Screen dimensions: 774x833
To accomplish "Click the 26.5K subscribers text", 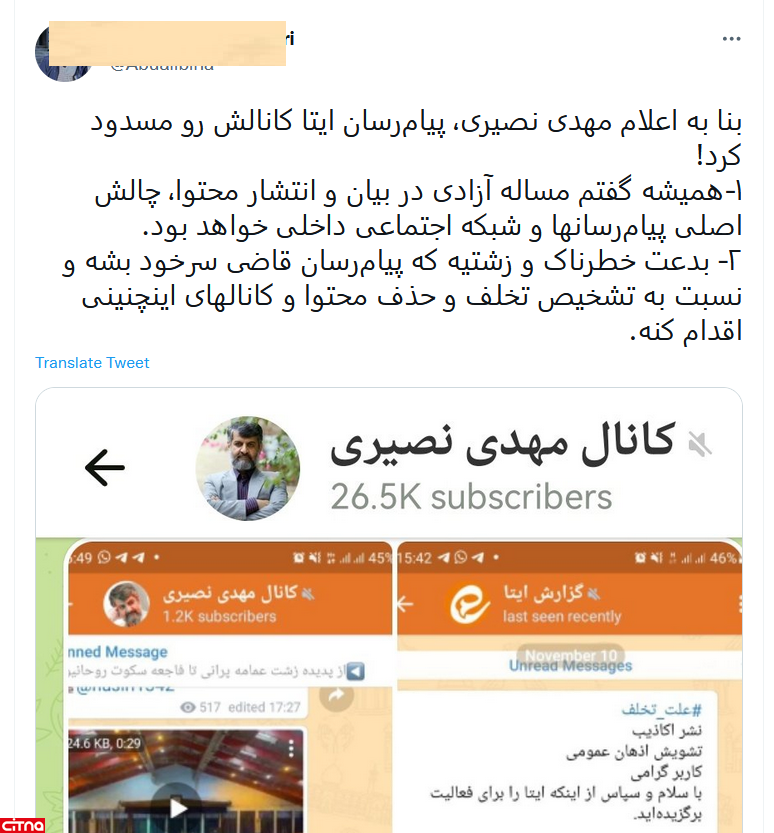I will point(471,497).
